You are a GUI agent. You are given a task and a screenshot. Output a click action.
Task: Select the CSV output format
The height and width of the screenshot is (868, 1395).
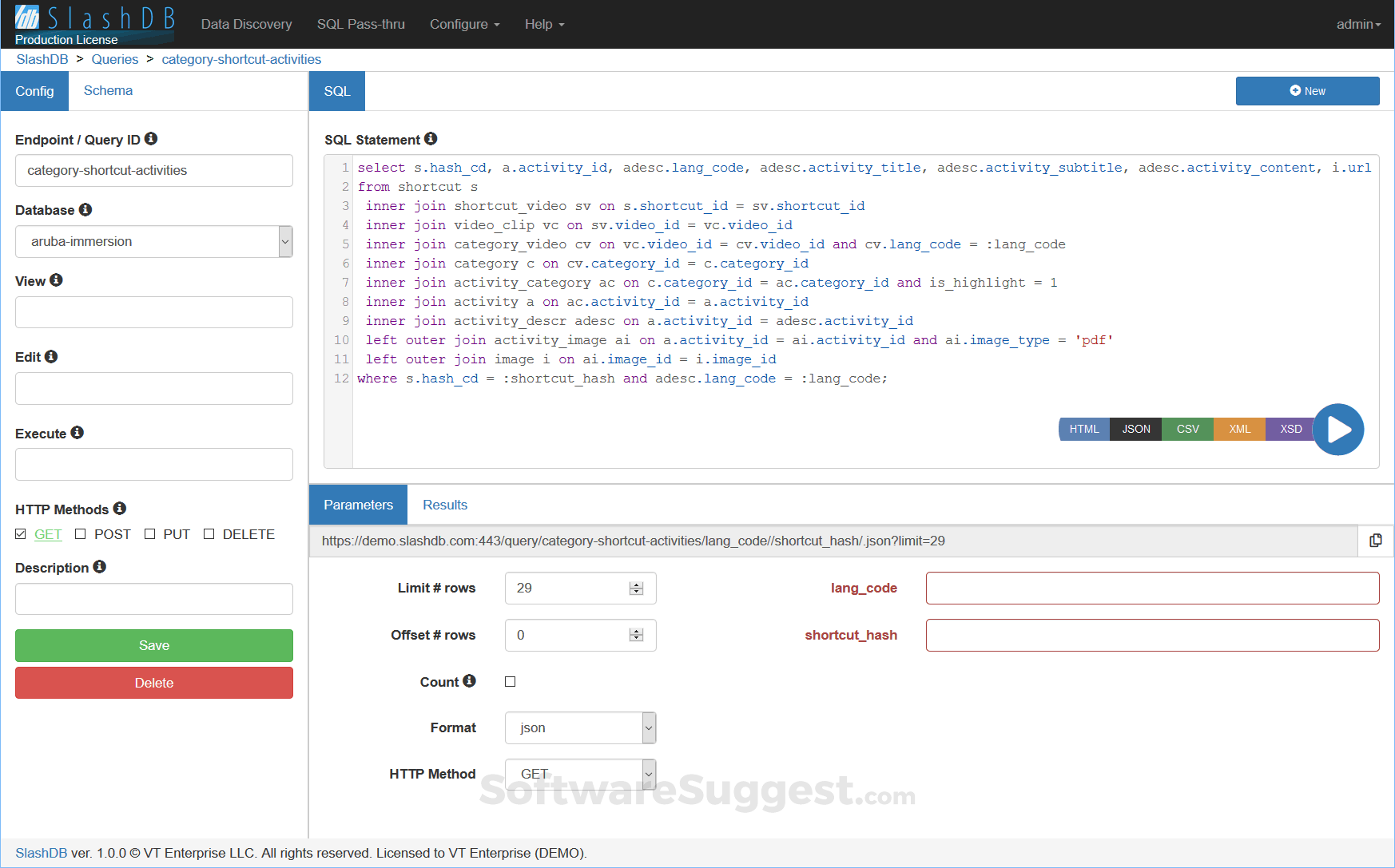(x=1187, y=429)
